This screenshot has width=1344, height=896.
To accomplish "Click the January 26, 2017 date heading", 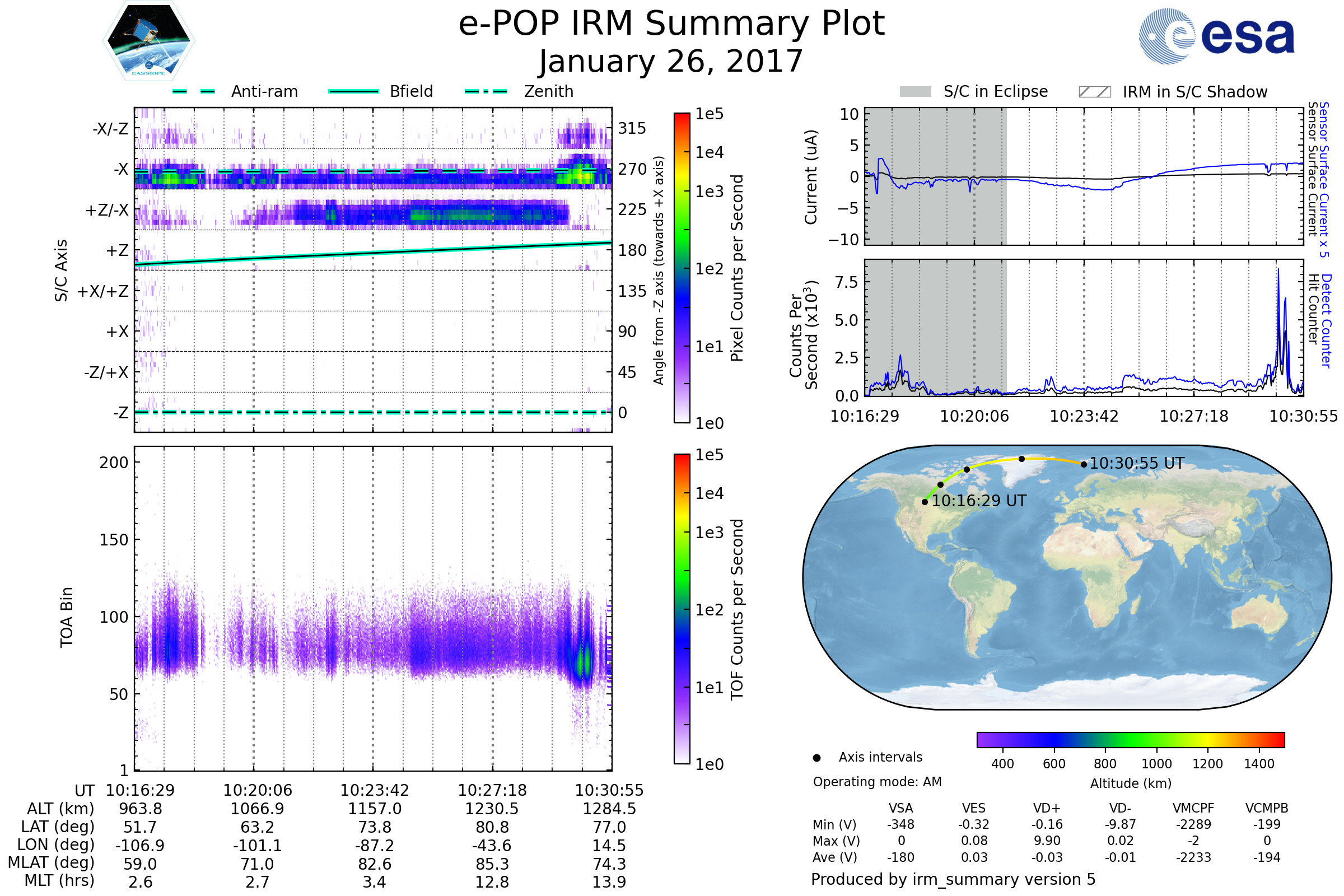I will click(x=671, y=62).
